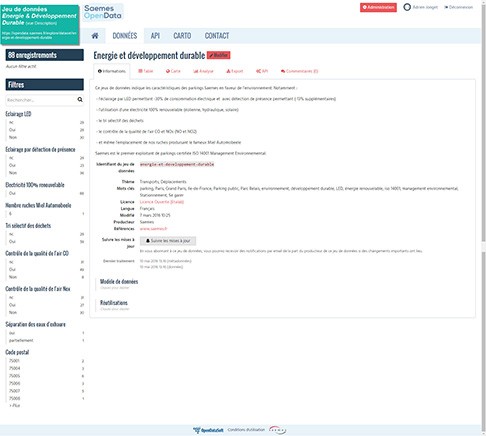486x436 pixels.
Task: Open the Saemes OpenData logo
Action: (x=103, y=12)
